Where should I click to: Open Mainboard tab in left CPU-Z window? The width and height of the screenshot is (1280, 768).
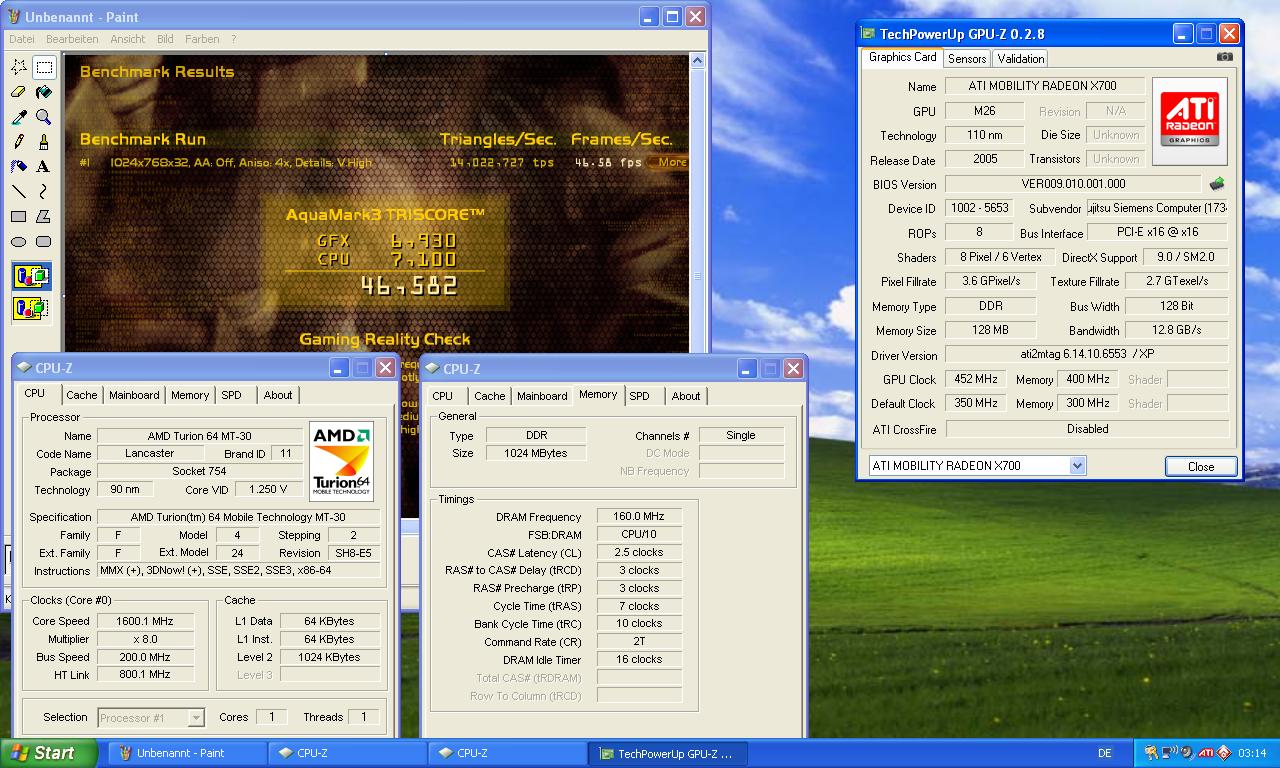134,395
